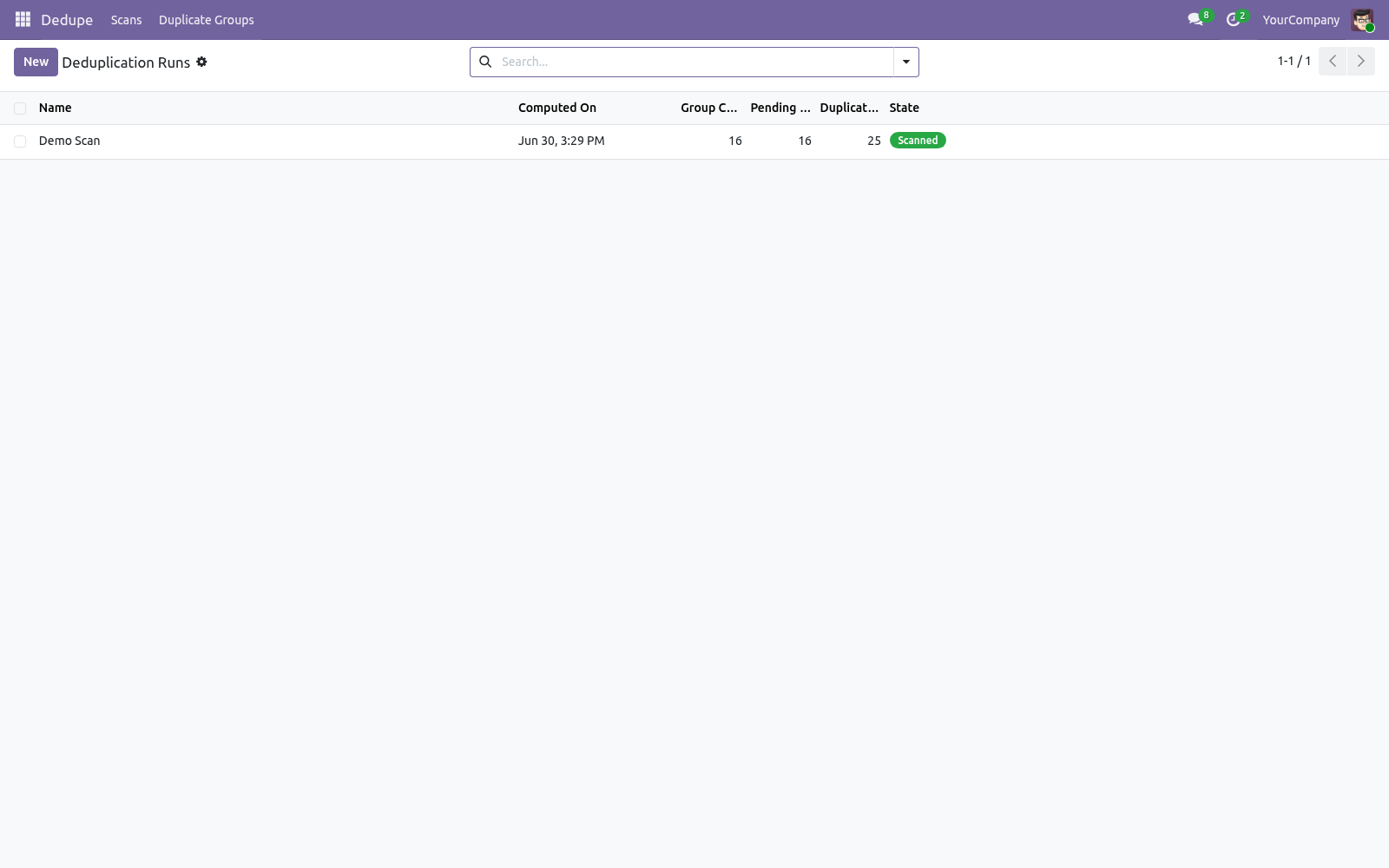Click the Scanned status badge
The image size is (1389, 868).
[918, 141]
